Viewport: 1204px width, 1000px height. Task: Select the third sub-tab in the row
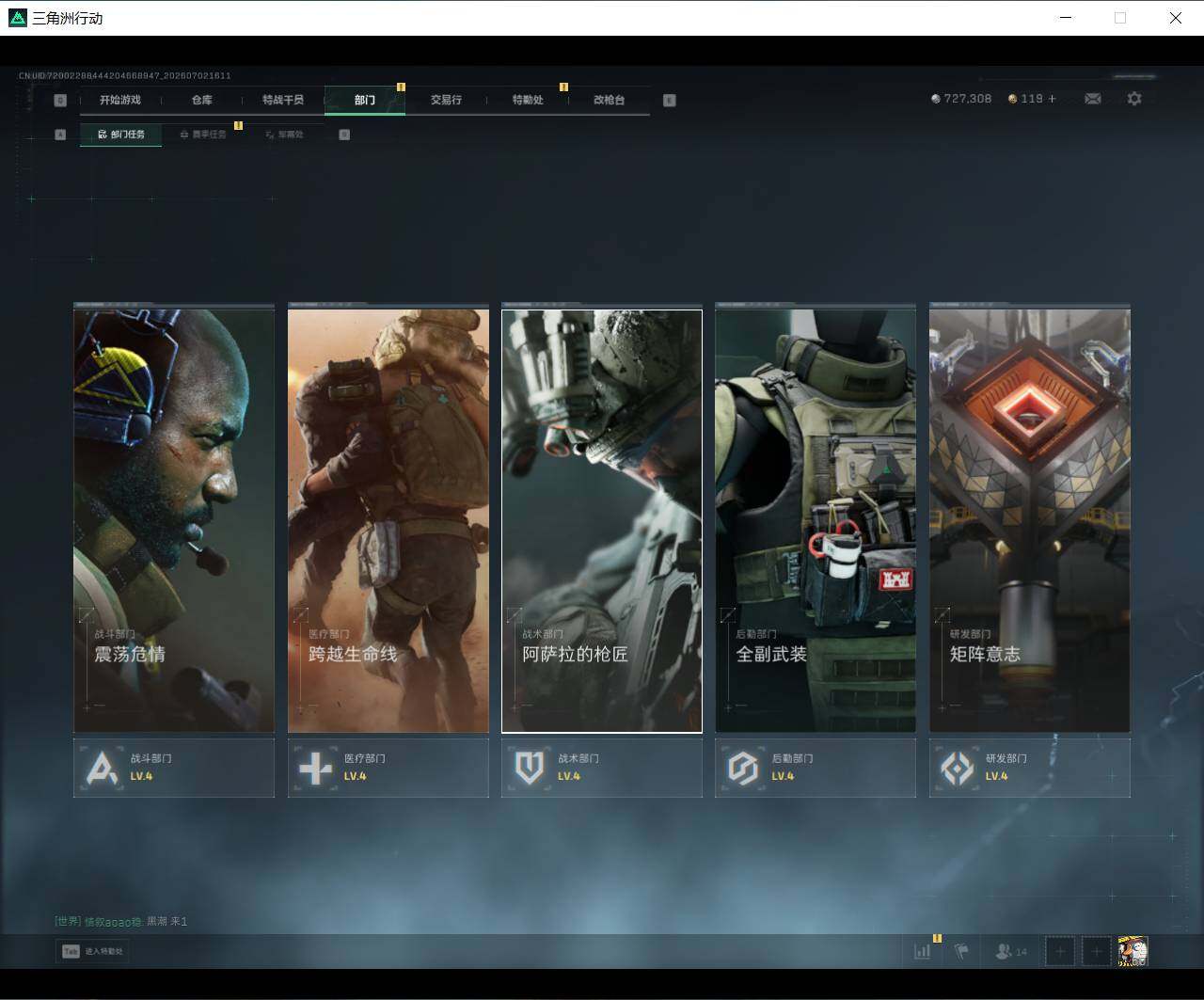284,135
